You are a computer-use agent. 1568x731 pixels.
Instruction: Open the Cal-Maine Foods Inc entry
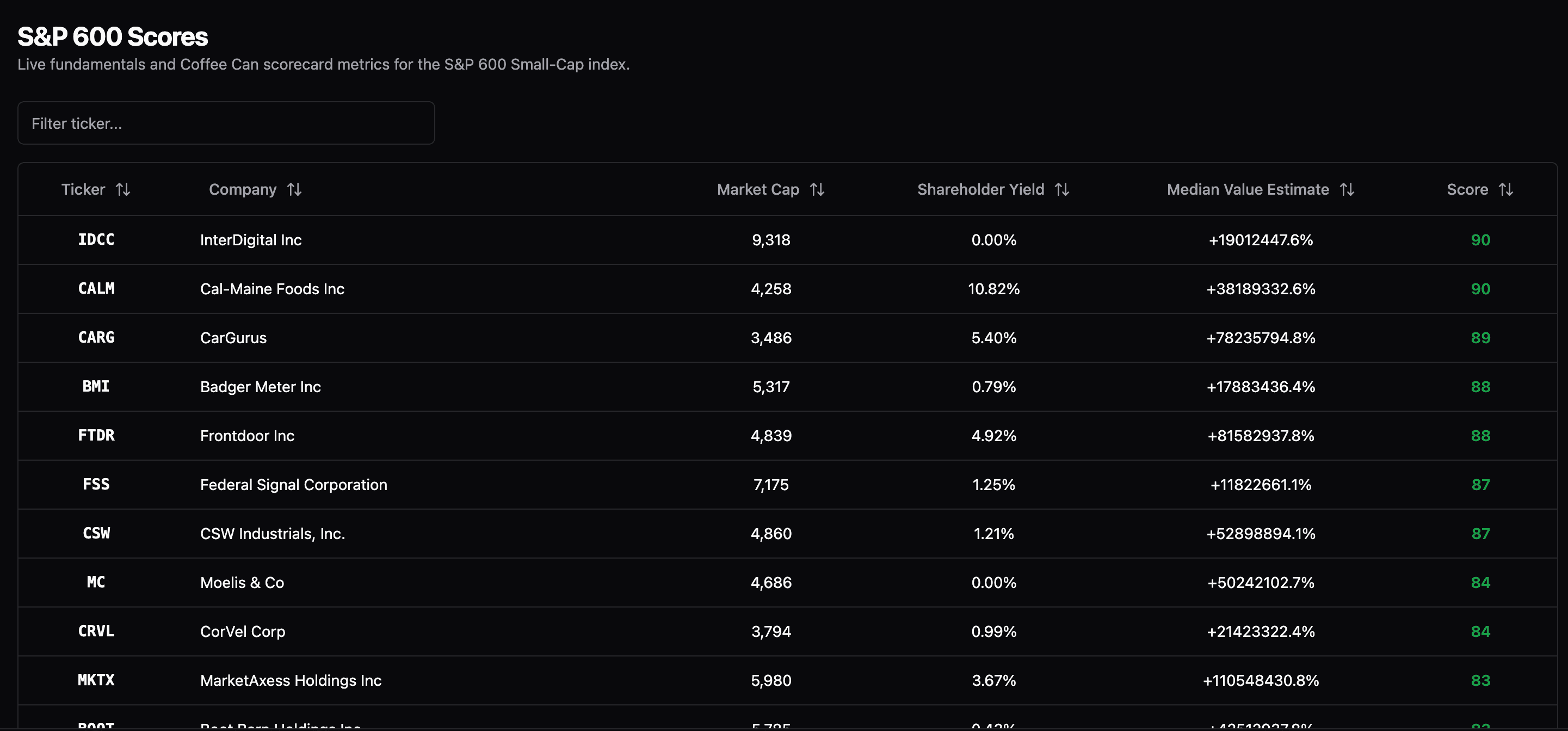point(272,289)
